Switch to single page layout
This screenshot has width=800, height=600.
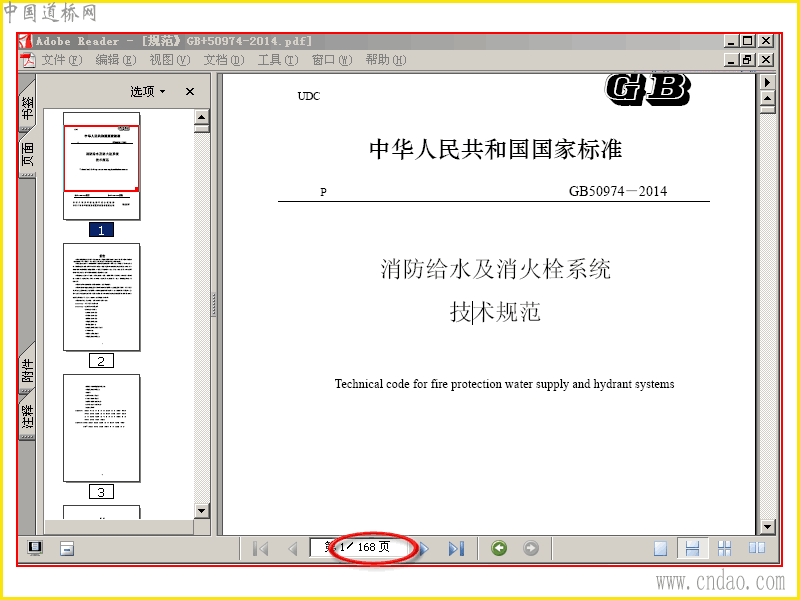661,548
